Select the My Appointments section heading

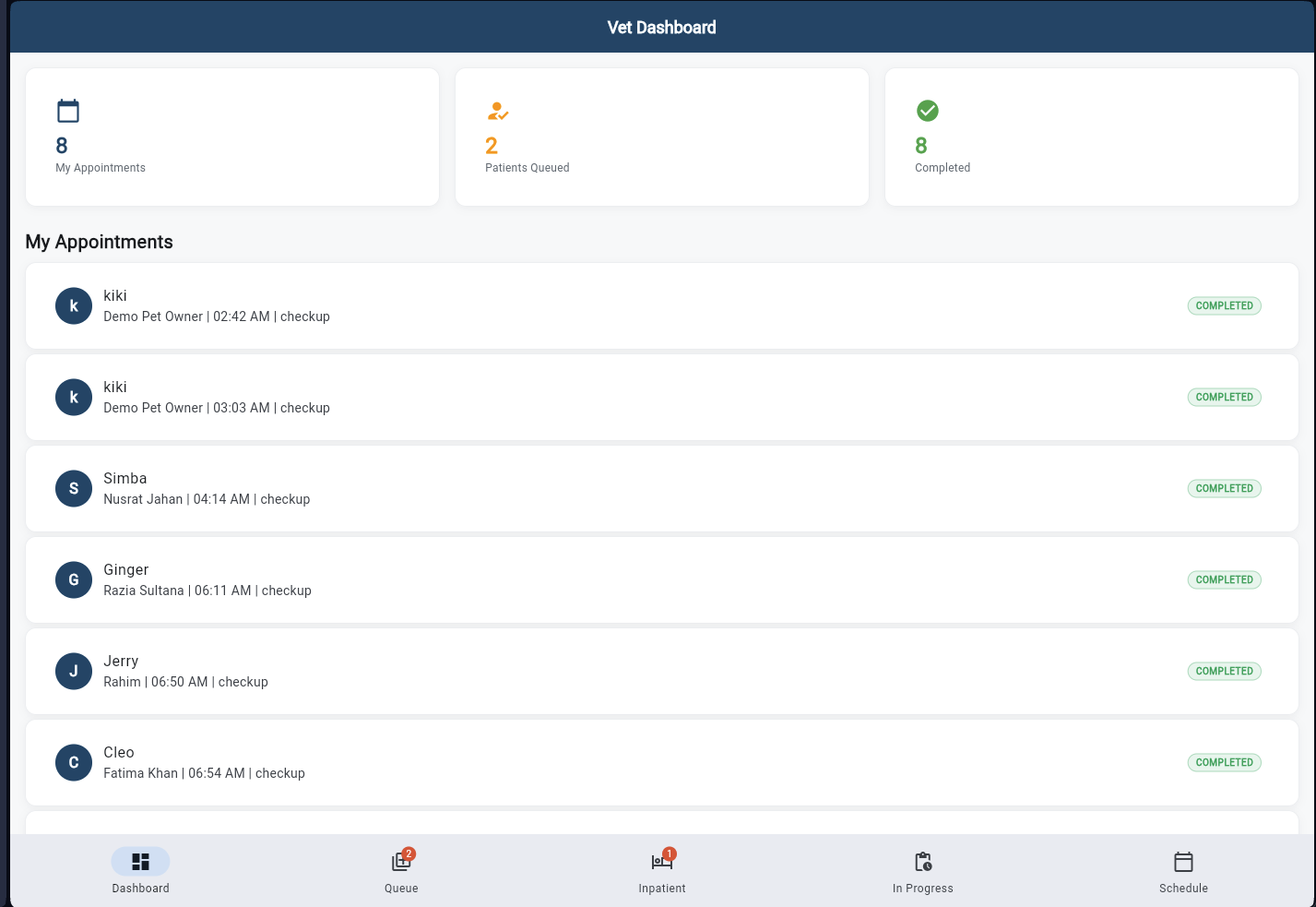[99, 242]
